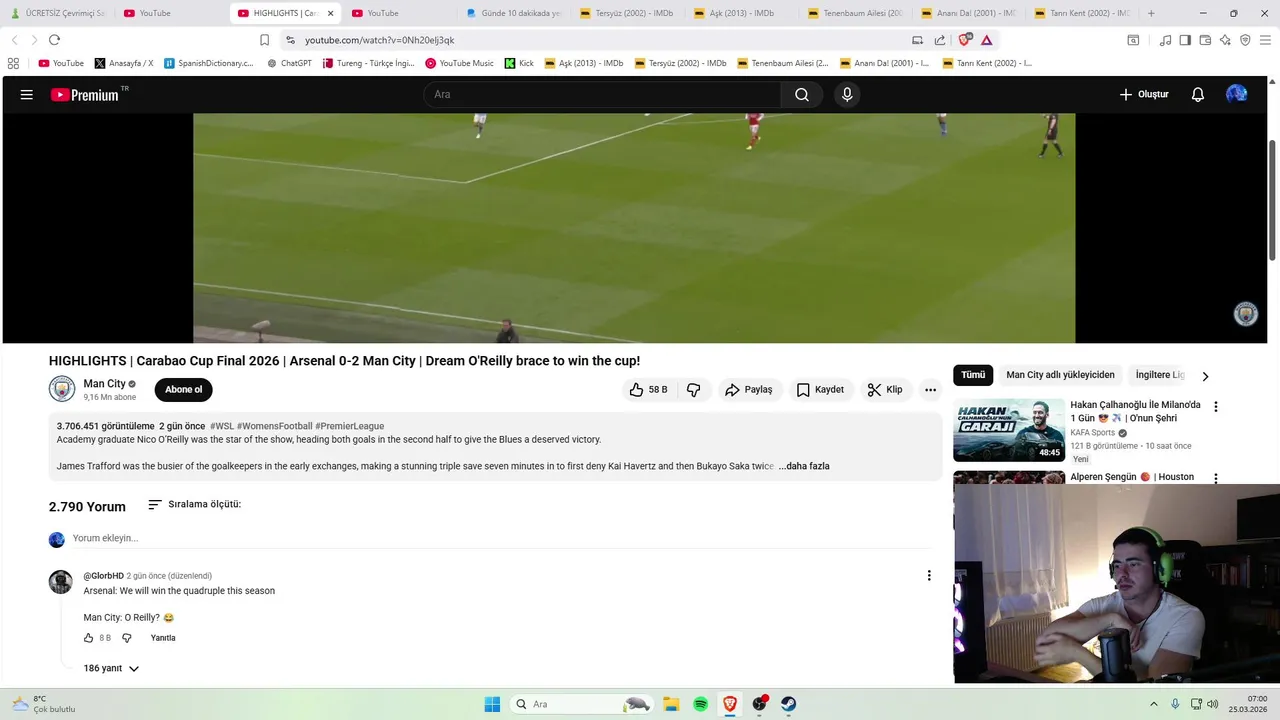
Task: Start voice search with microphone icon
Action: (847, 95)
